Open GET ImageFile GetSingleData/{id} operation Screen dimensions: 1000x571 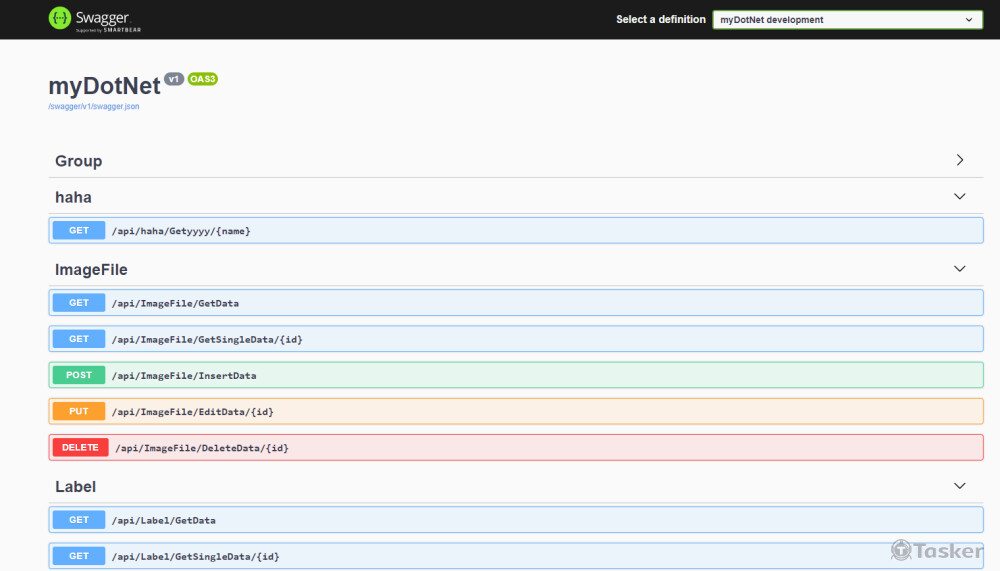coord(206,339)
